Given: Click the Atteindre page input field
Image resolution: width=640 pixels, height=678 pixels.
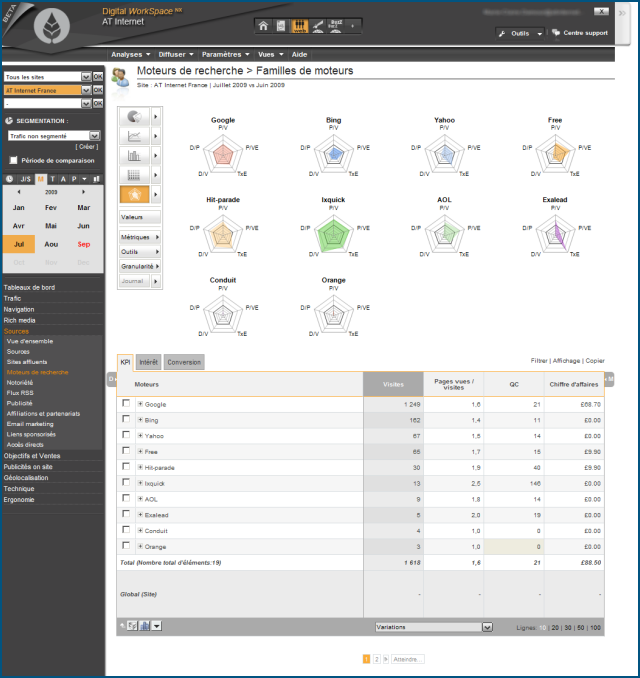Looking at the screenshot, I should 408,659.
